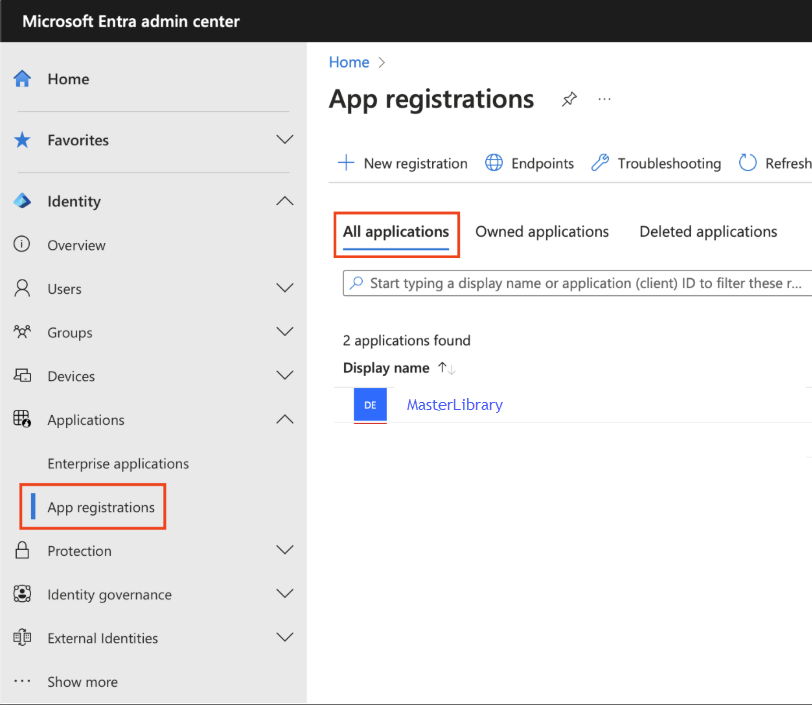Click the Endpoints globe icon
The height and width of the screenshot is (711, 812).
[x=494, y=163]
